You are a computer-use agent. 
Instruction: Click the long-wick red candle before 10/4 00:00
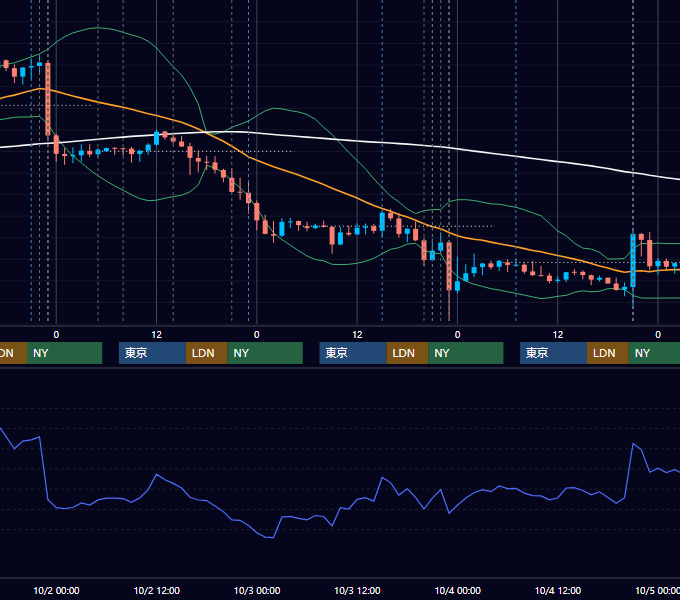(x=449, y=267)
